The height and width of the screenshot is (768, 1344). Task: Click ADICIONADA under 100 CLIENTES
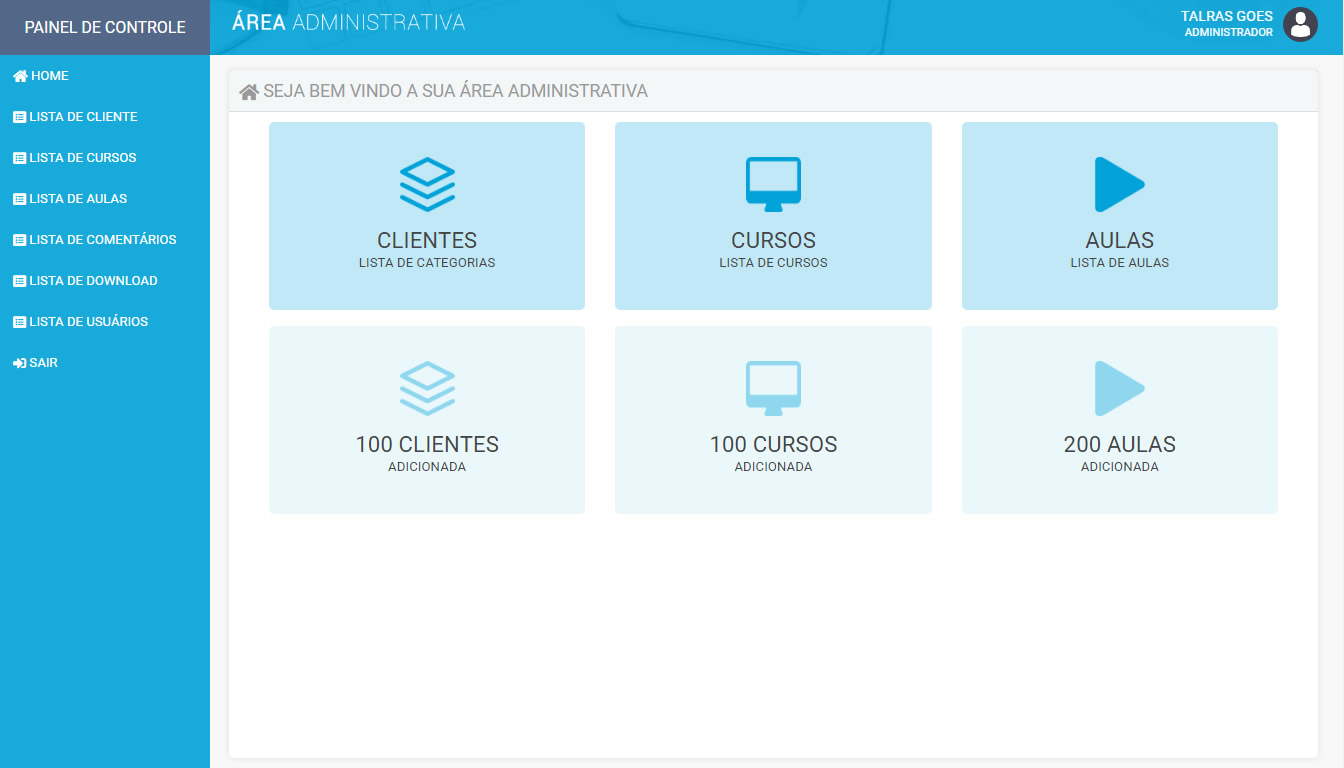coord(427,467)
